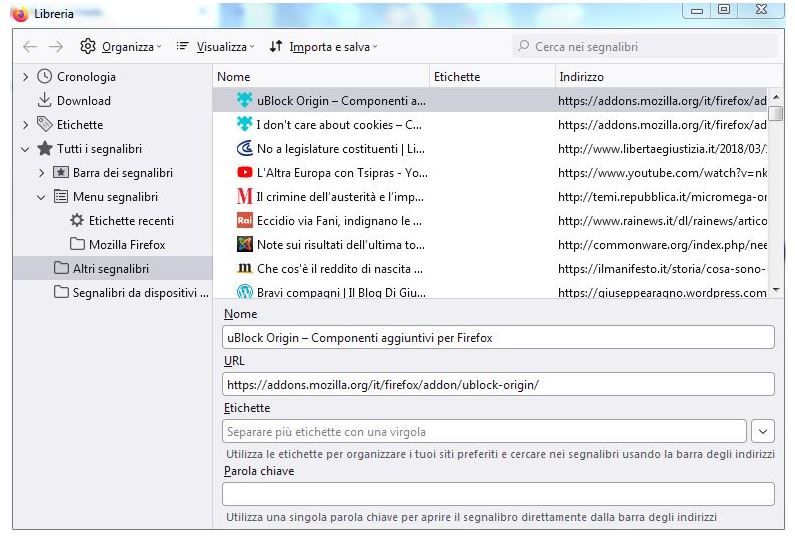The width and height of the screenshot is (795, 539).
Task: Sort by the Indirizzo column header
Action: pyautogui.click(x=669, y=77)
